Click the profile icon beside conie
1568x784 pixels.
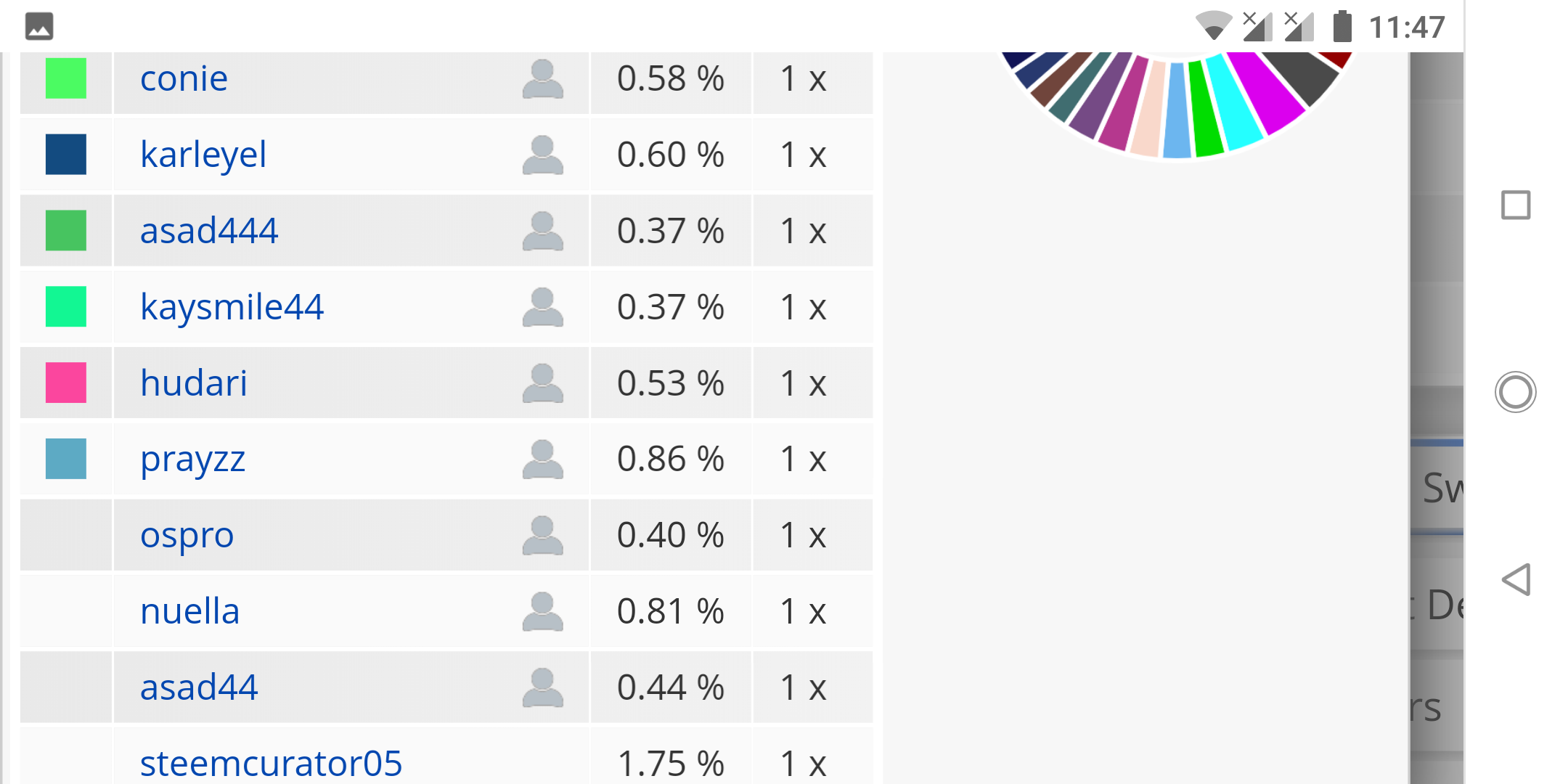(542, 78)
